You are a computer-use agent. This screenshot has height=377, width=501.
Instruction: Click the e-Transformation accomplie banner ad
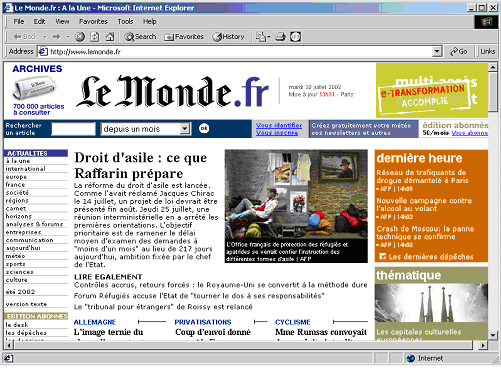pos(432,90)
